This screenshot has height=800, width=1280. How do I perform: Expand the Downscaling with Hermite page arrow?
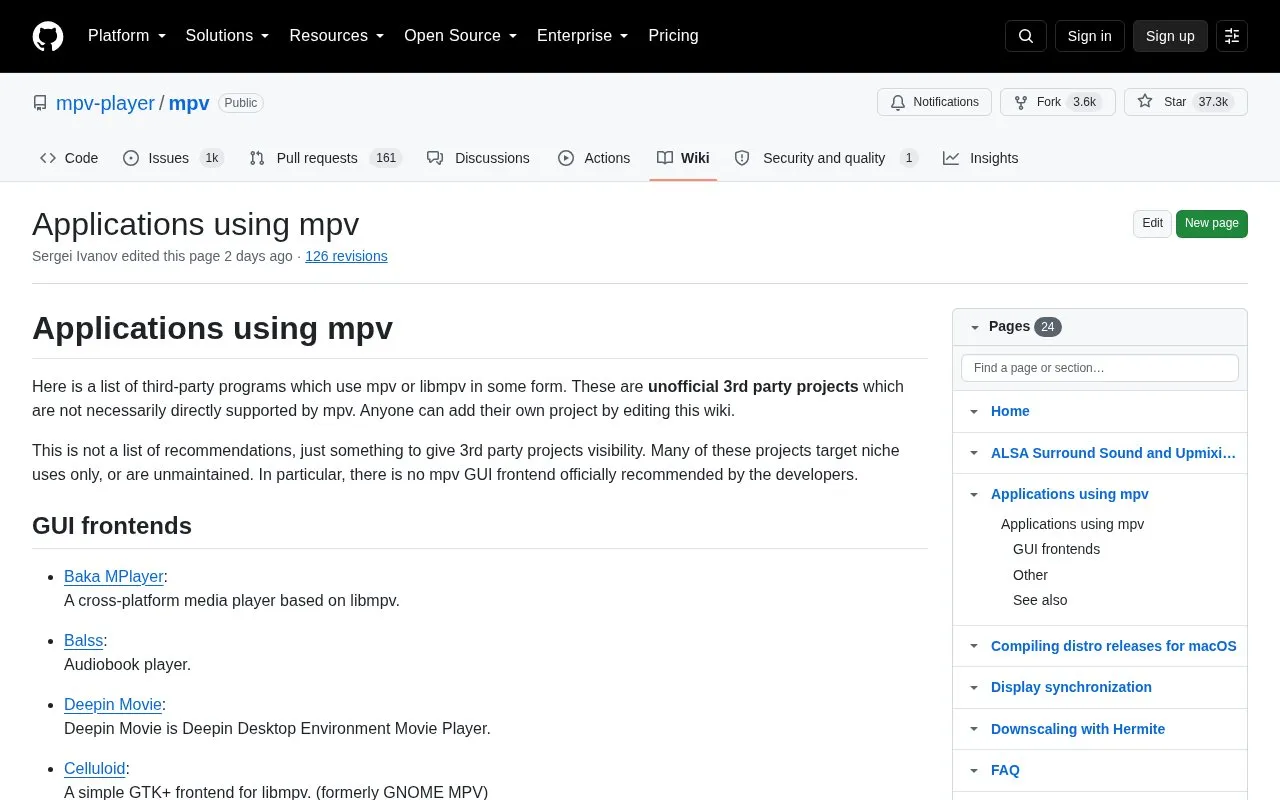pos(974,729)
